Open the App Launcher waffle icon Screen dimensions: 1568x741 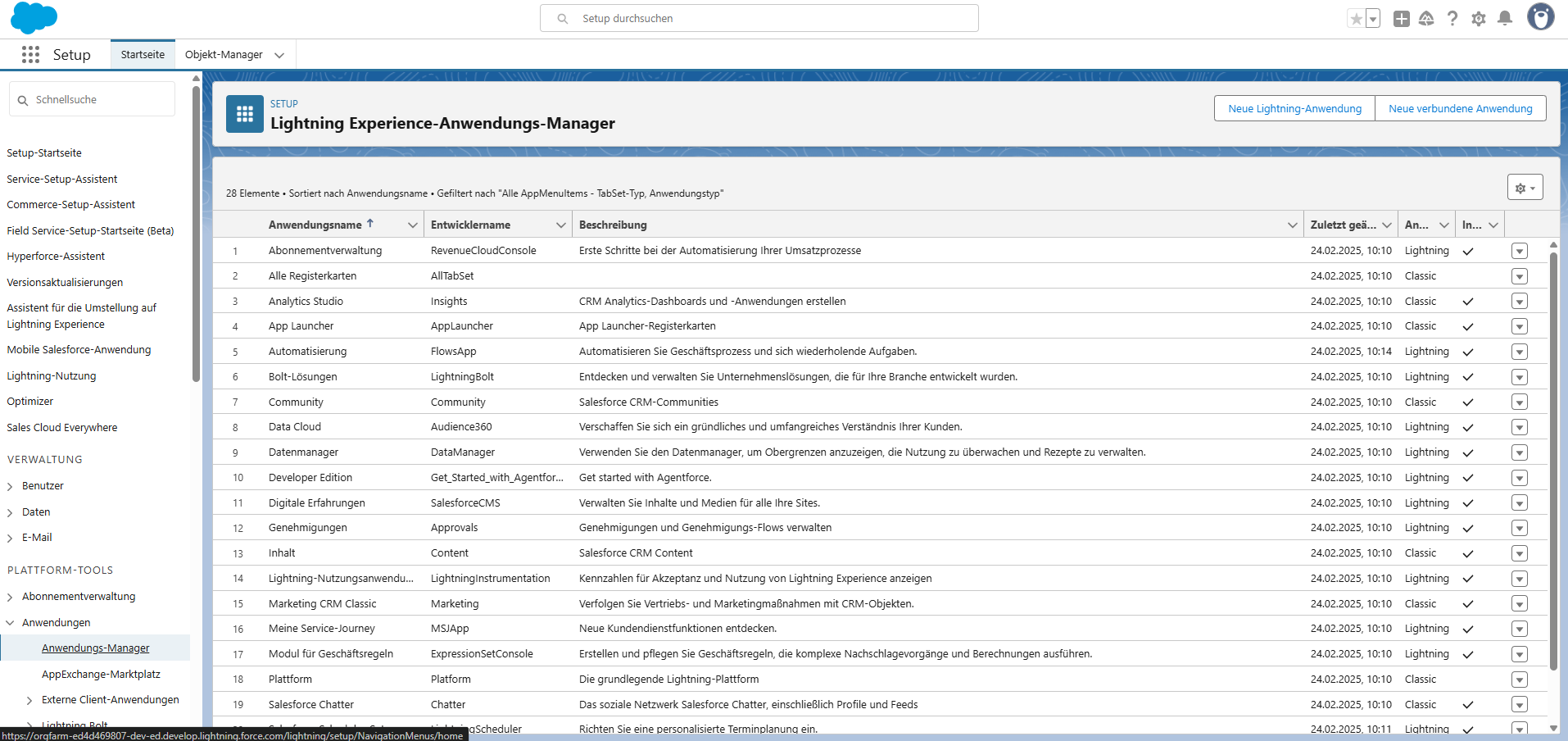(30, 55)
